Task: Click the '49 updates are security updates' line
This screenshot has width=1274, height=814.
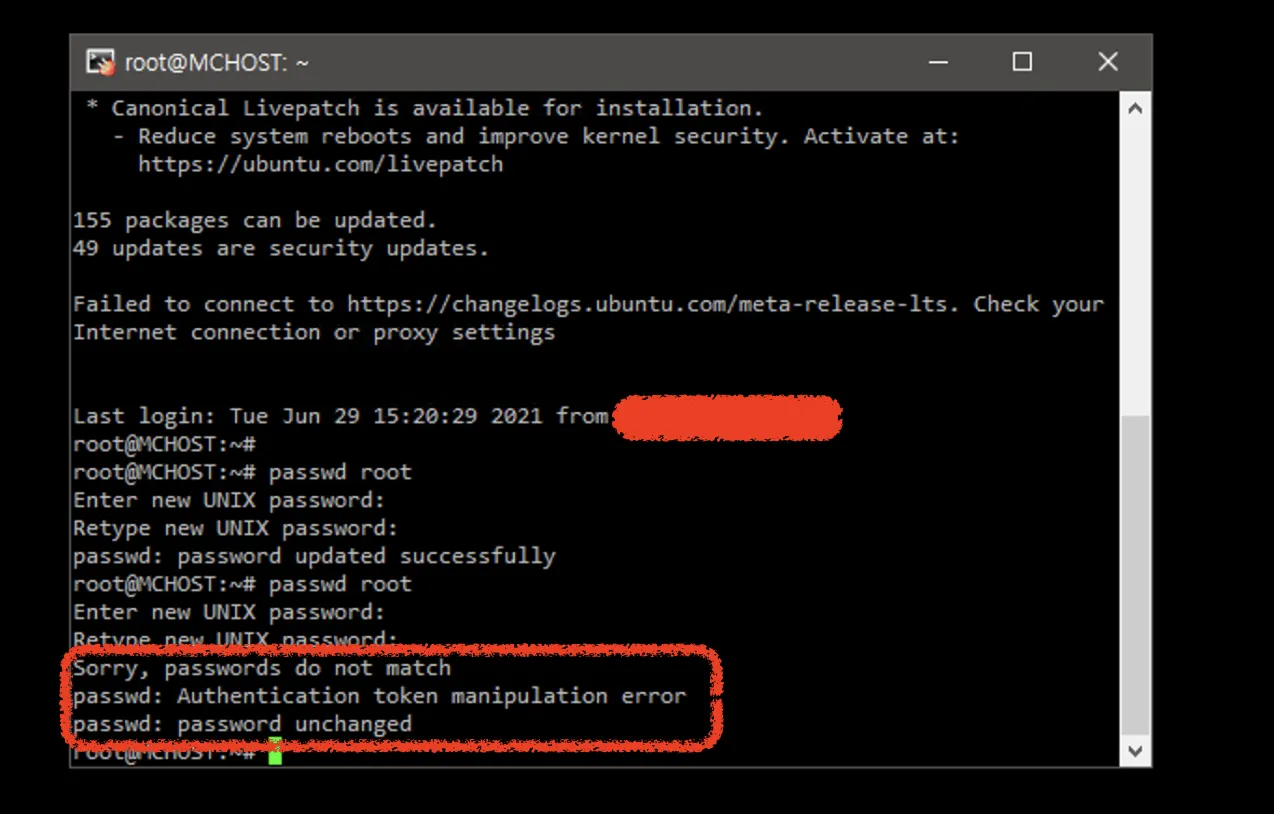Action: (x=281, y=248)
